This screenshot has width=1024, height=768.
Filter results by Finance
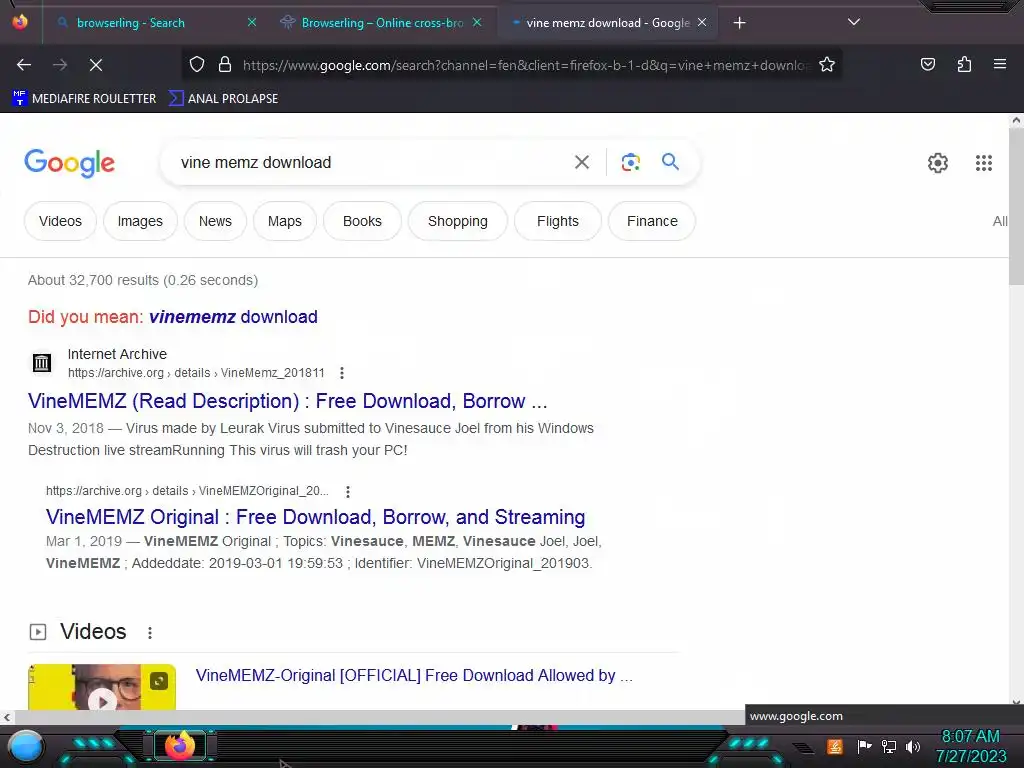652,221
